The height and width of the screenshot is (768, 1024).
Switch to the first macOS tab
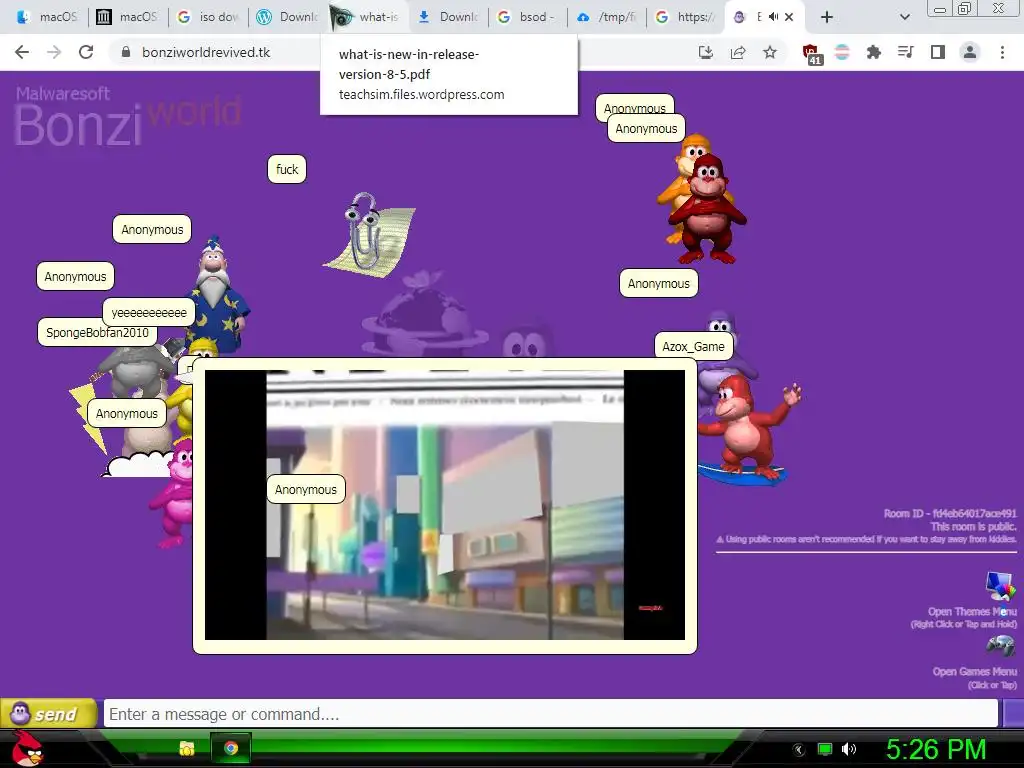pyautogui.click(x=47, y=17)
